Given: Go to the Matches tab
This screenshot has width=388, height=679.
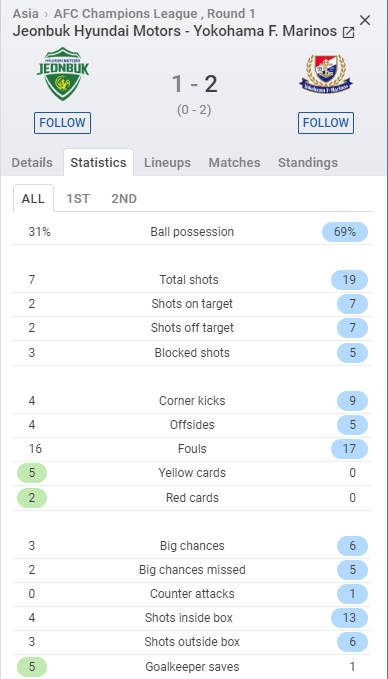Looking at the screenshot, I should click(234, 163).
